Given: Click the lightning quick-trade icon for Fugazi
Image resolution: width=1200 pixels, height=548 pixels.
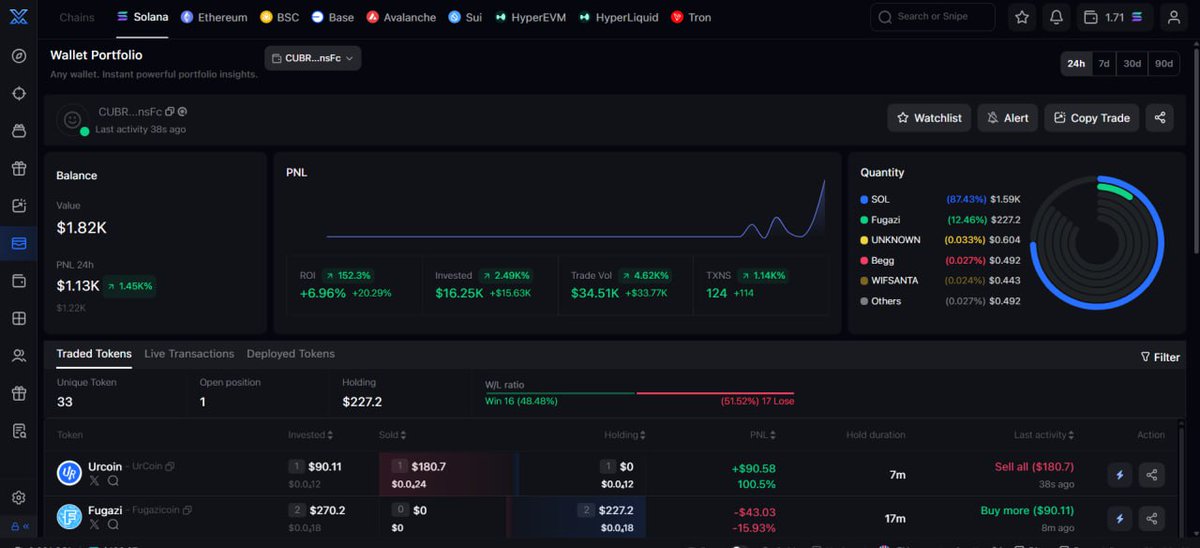Looking at the screenshot, I should (x=1120, y=518).
